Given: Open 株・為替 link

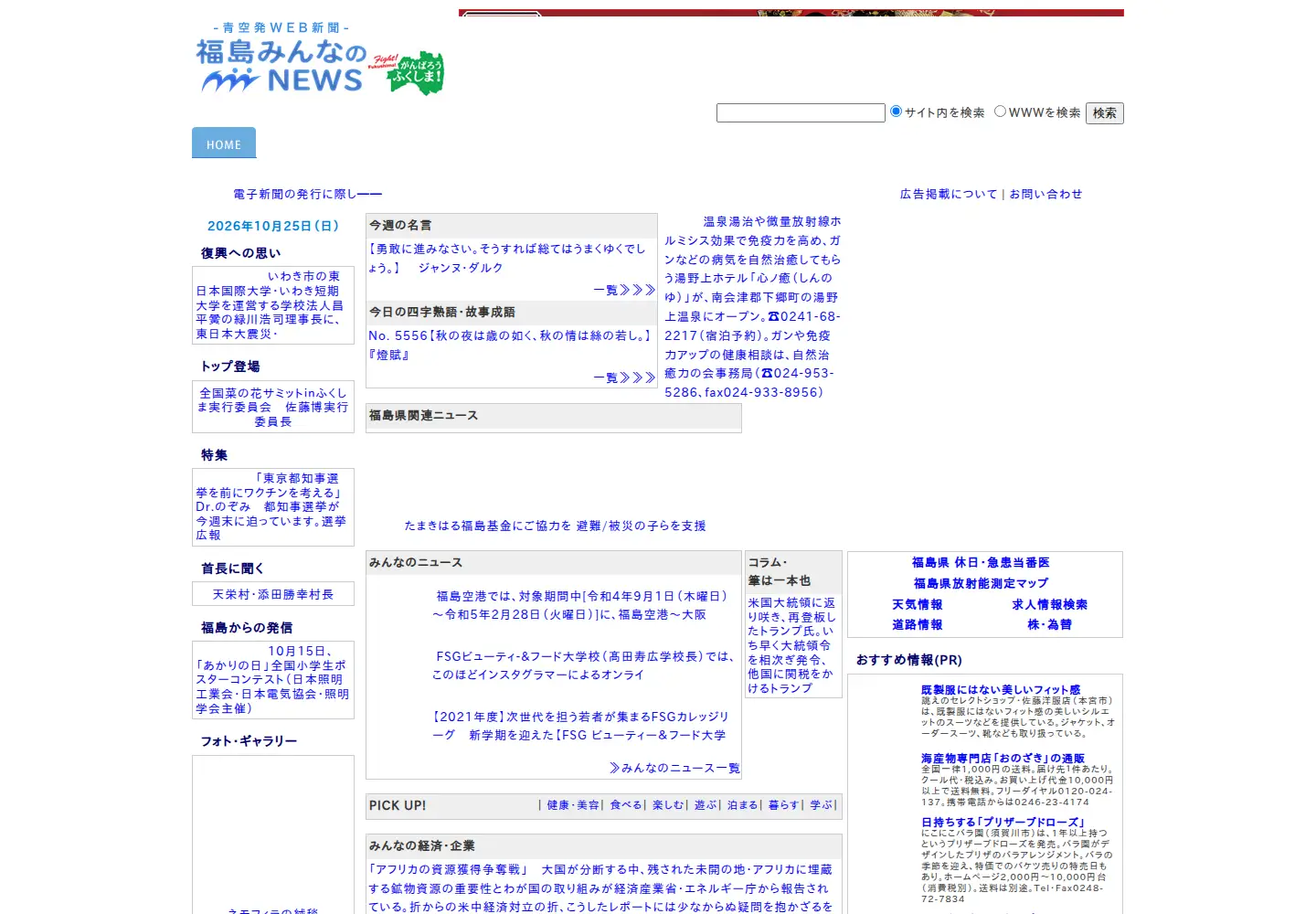Looking at the screenshot, I should [x=1050, y=625].
